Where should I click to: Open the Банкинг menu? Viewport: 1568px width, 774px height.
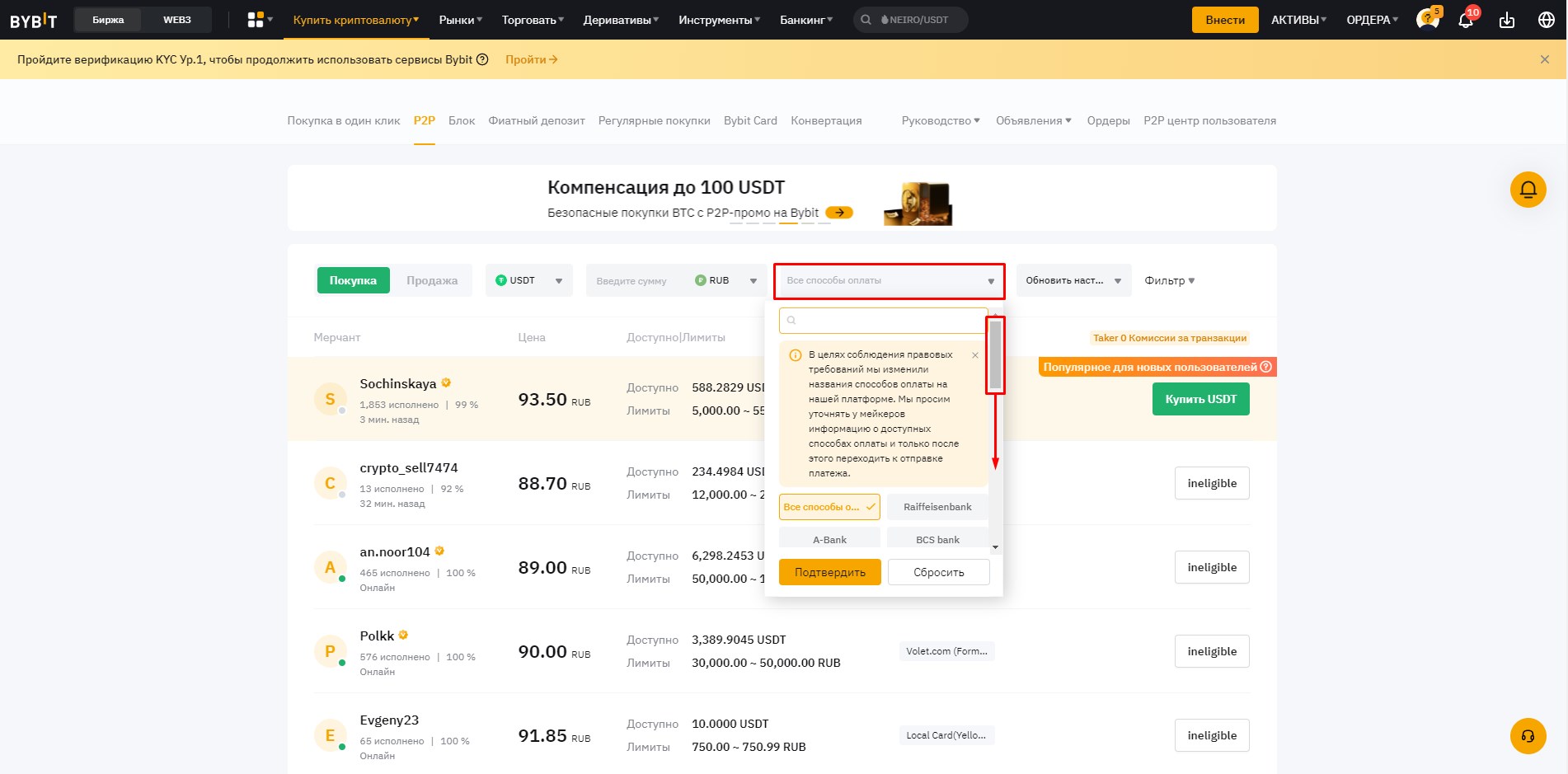click(806, 20)
